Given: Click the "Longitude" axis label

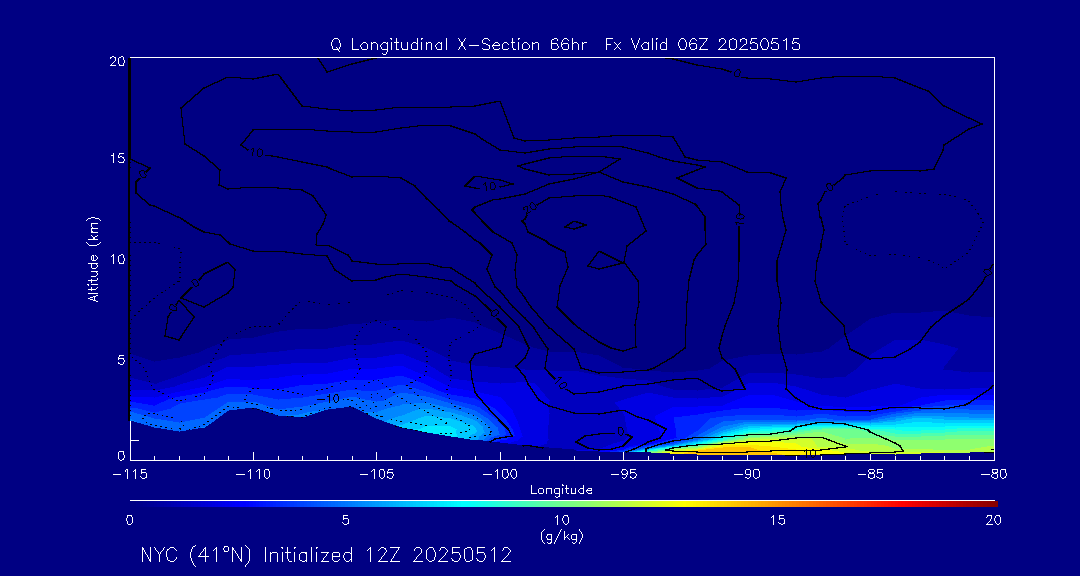Looking at the screenshot, I should click(x=561, y=491).
